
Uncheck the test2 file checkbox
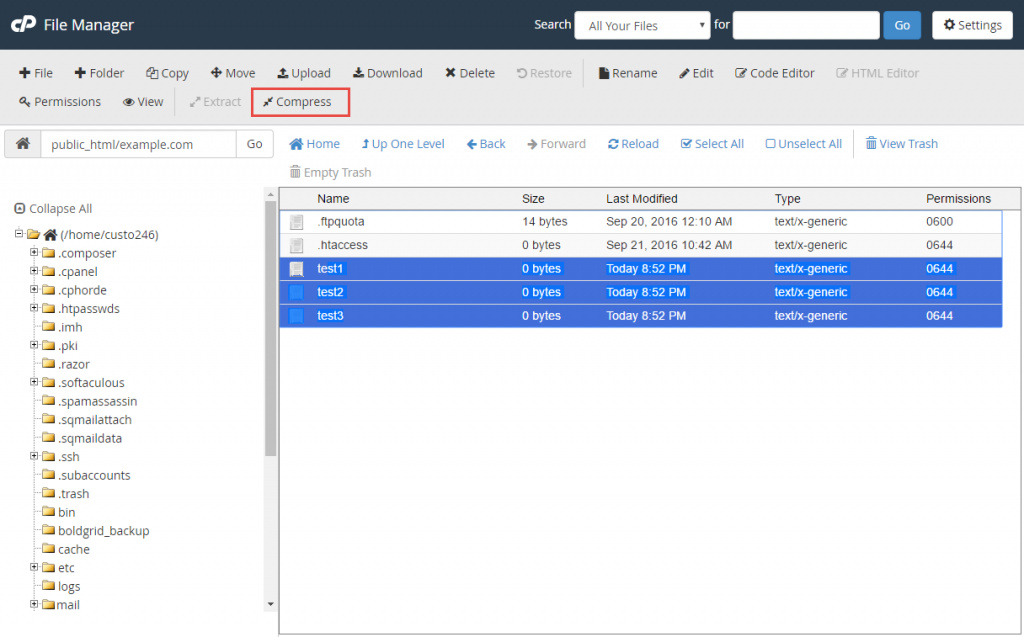point(294,292)
